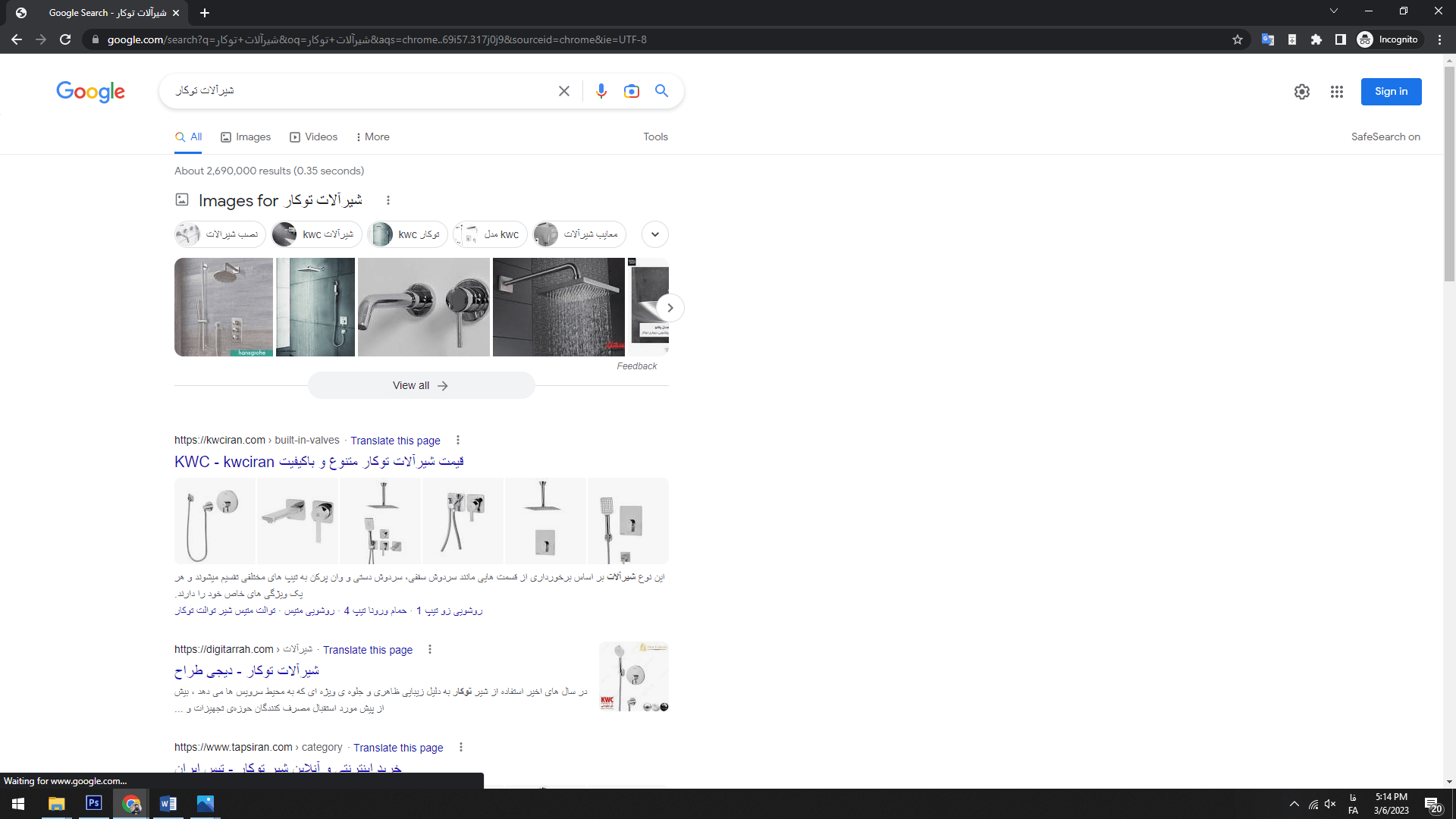Search by image using the camera icon
The width and height of the screenshot is (1456, 819).
[x=632, y=91]
